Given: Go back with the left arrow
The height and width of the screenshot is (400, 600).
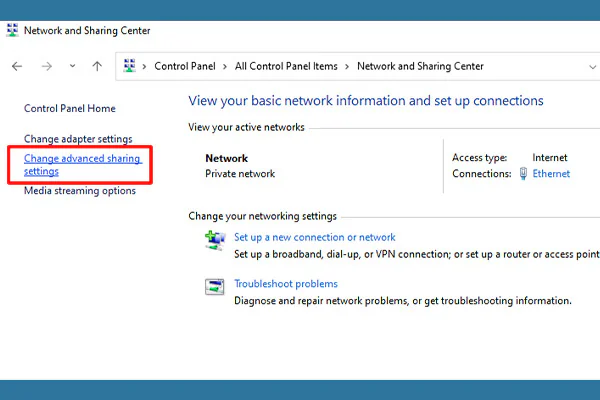Looking at the screenshot, I should (17, 67).
